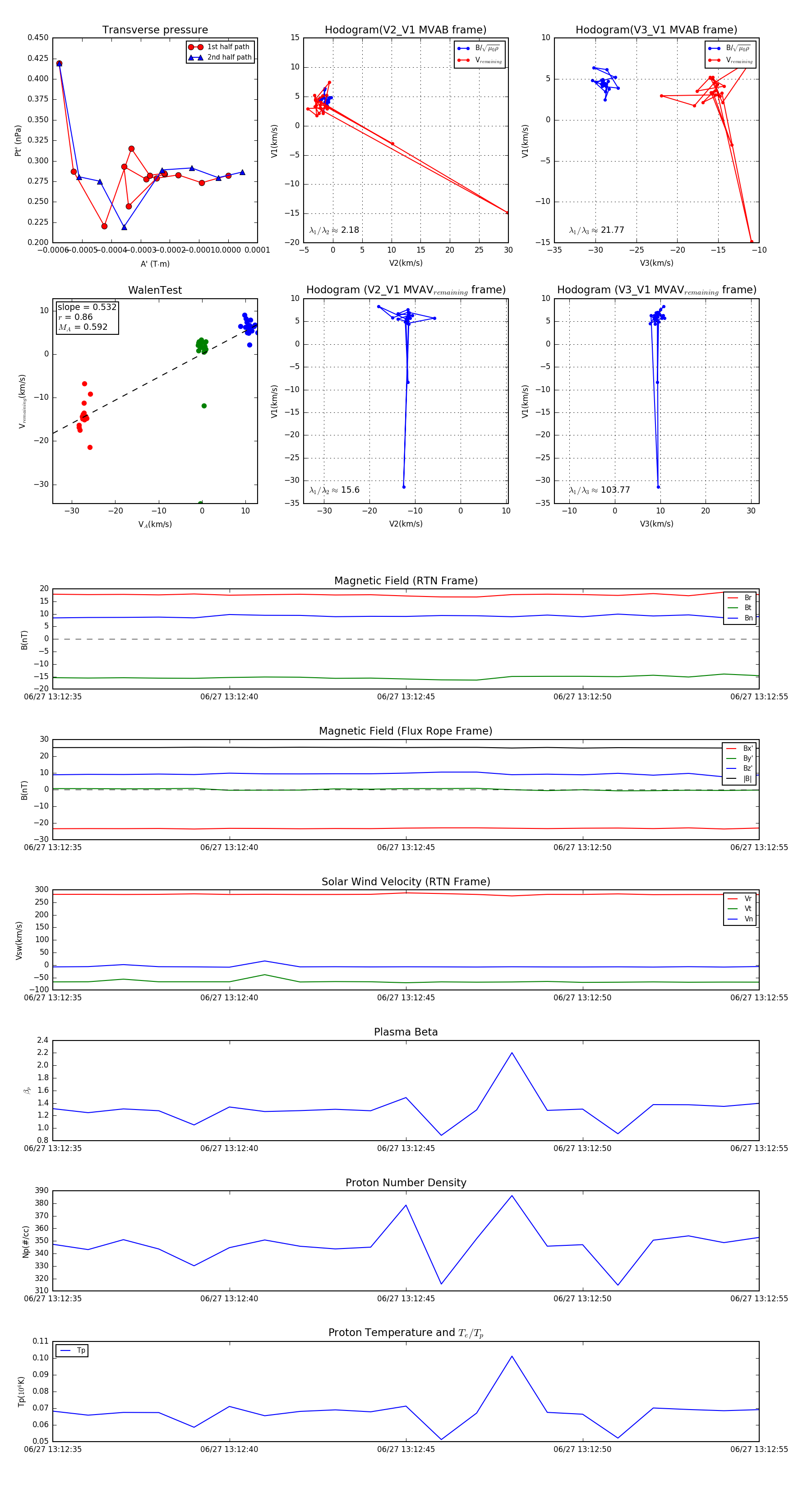This screenshot has height=1489, width=812.
Task: Click the WalenTest plot title
Action: (x=155, y=290)
